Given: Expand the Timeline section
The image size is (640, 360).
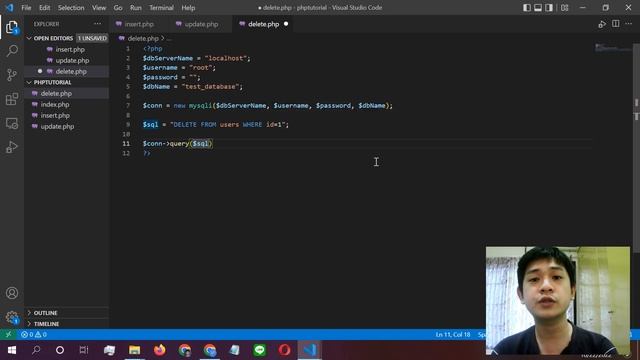Looking at the screenshot, I should [67, 324].
